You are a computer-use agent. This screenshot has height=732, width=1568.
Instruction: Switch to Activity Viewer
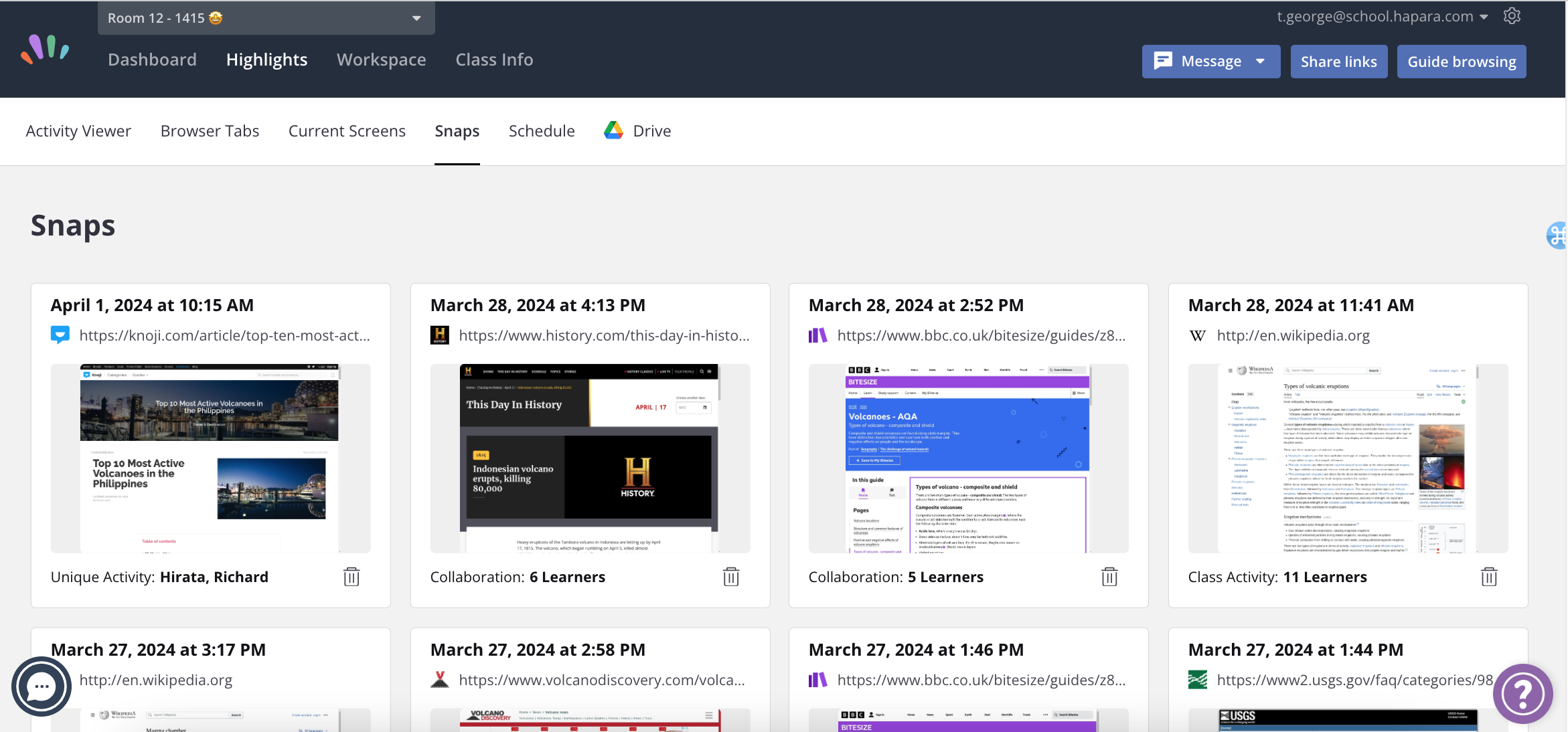click(x=78, y=131)
